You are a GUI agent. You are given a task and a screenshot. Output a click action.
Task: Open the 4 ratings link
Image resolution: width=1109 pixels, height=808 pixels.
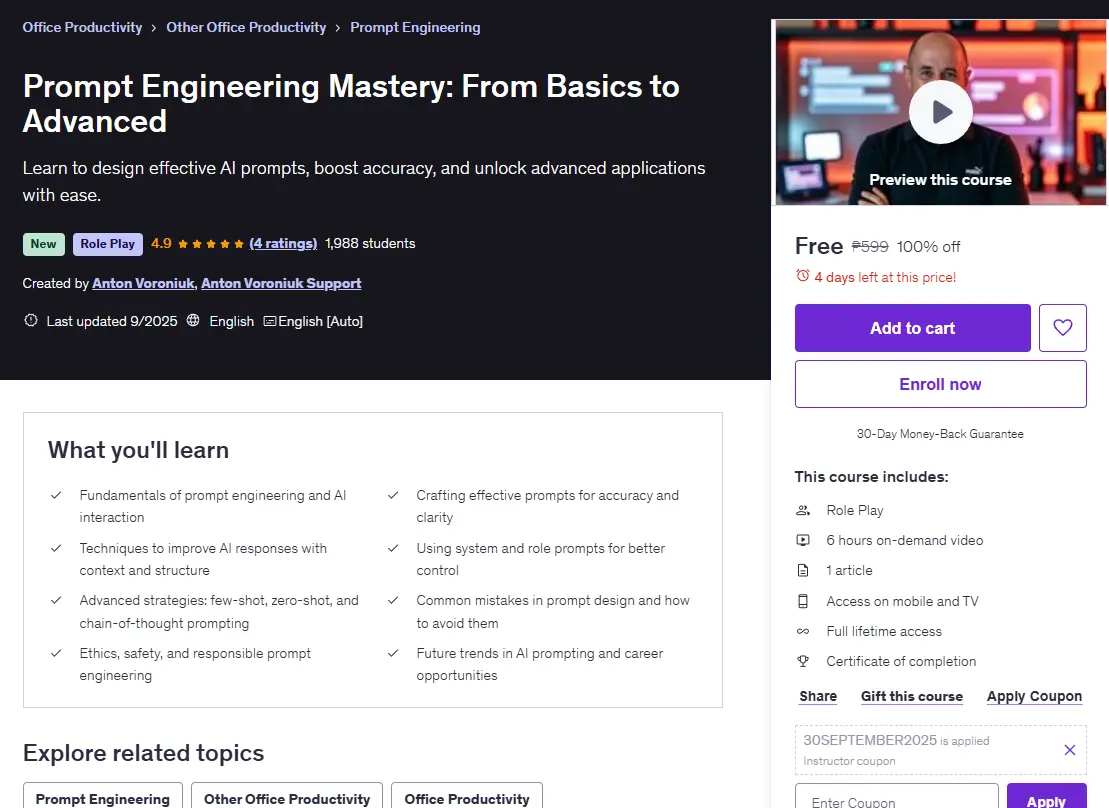pyautogui.click(x=283, y=243)
